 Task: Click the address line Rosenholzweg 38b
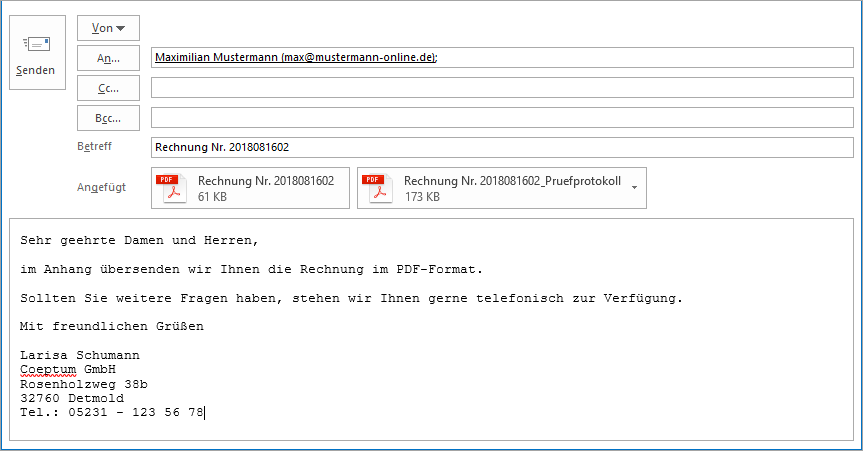[84, 384]
